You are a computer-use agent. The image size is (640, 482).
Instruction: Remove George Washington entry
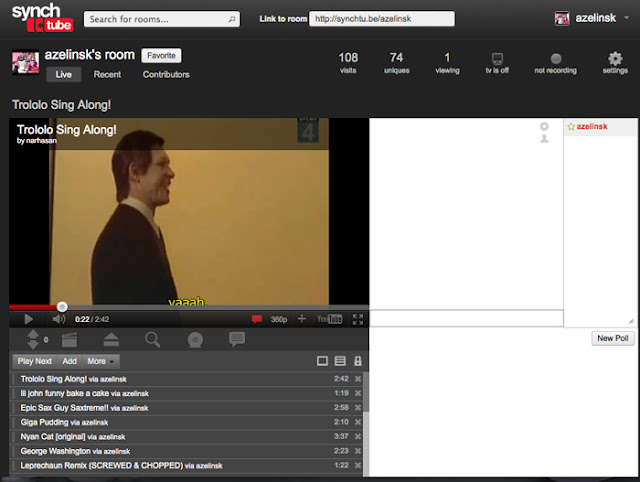358,451
